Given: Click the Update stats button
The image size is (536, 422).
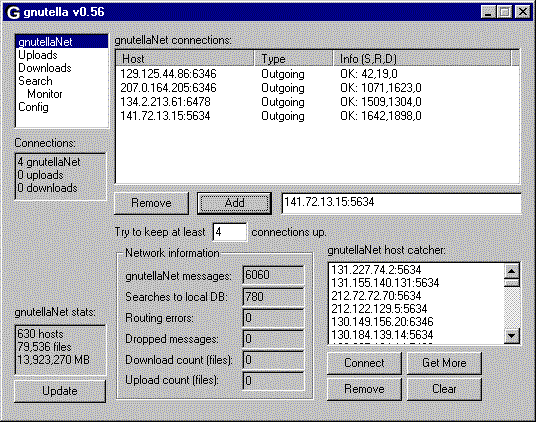Looking at the screenshot, I should pyautogui.click(x=60, y=391).
